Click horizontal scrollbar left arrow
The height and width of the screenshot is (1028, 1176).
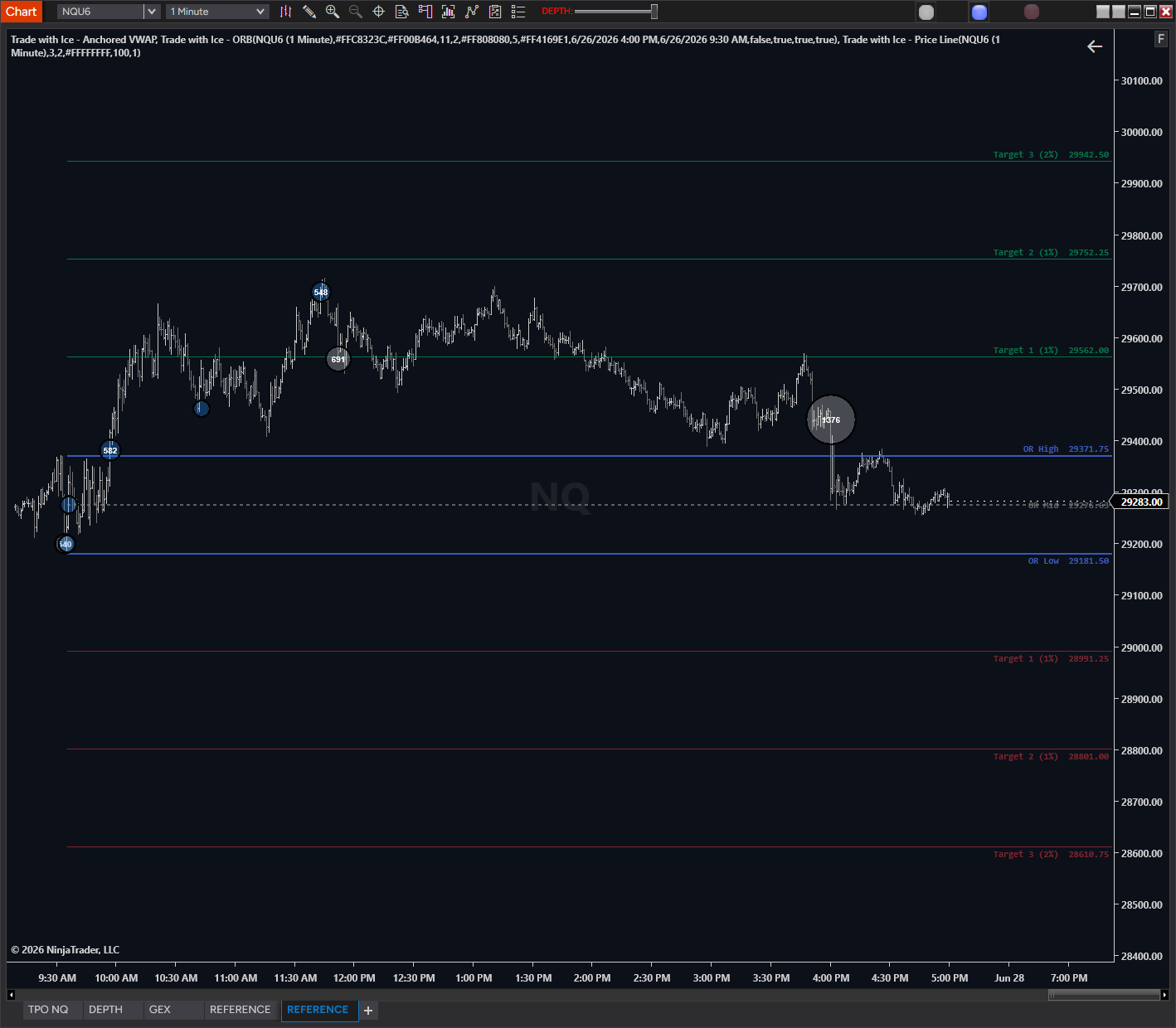[x=11, y=995]
